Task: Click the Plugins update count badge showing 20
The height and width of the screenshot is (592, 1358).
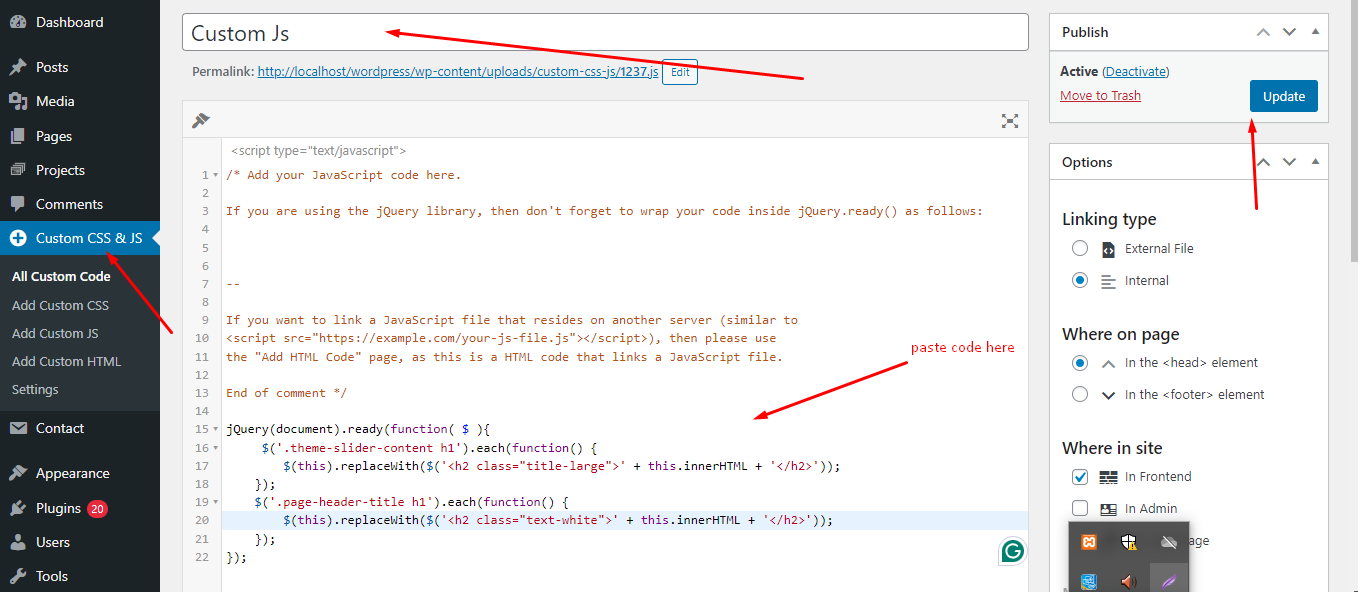Action: click(97, 508)
